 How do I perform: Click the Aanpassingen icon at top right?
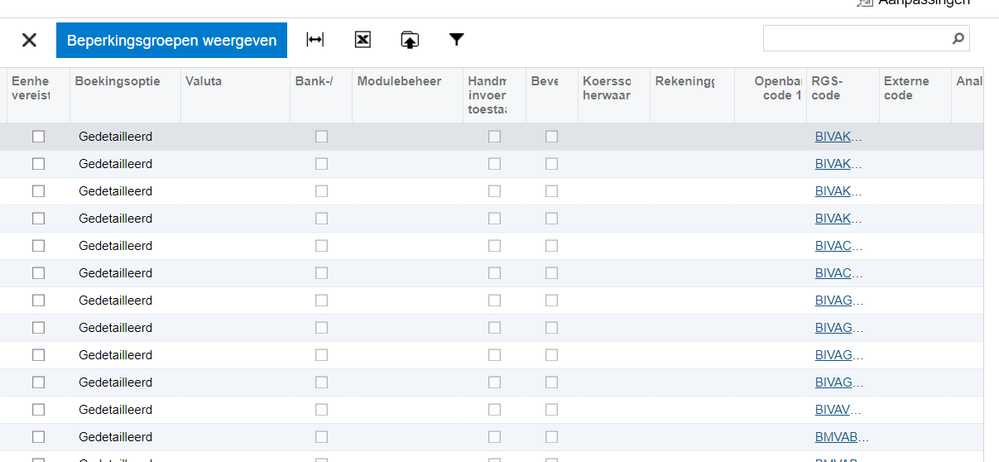click(864, 3)
